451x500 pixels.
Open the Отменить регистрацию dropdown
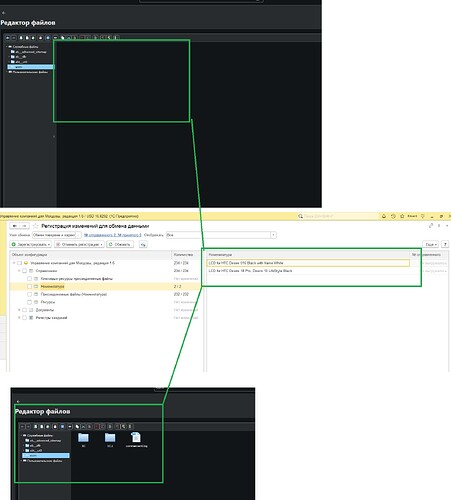pyautogui.click(x=79, y=244)
